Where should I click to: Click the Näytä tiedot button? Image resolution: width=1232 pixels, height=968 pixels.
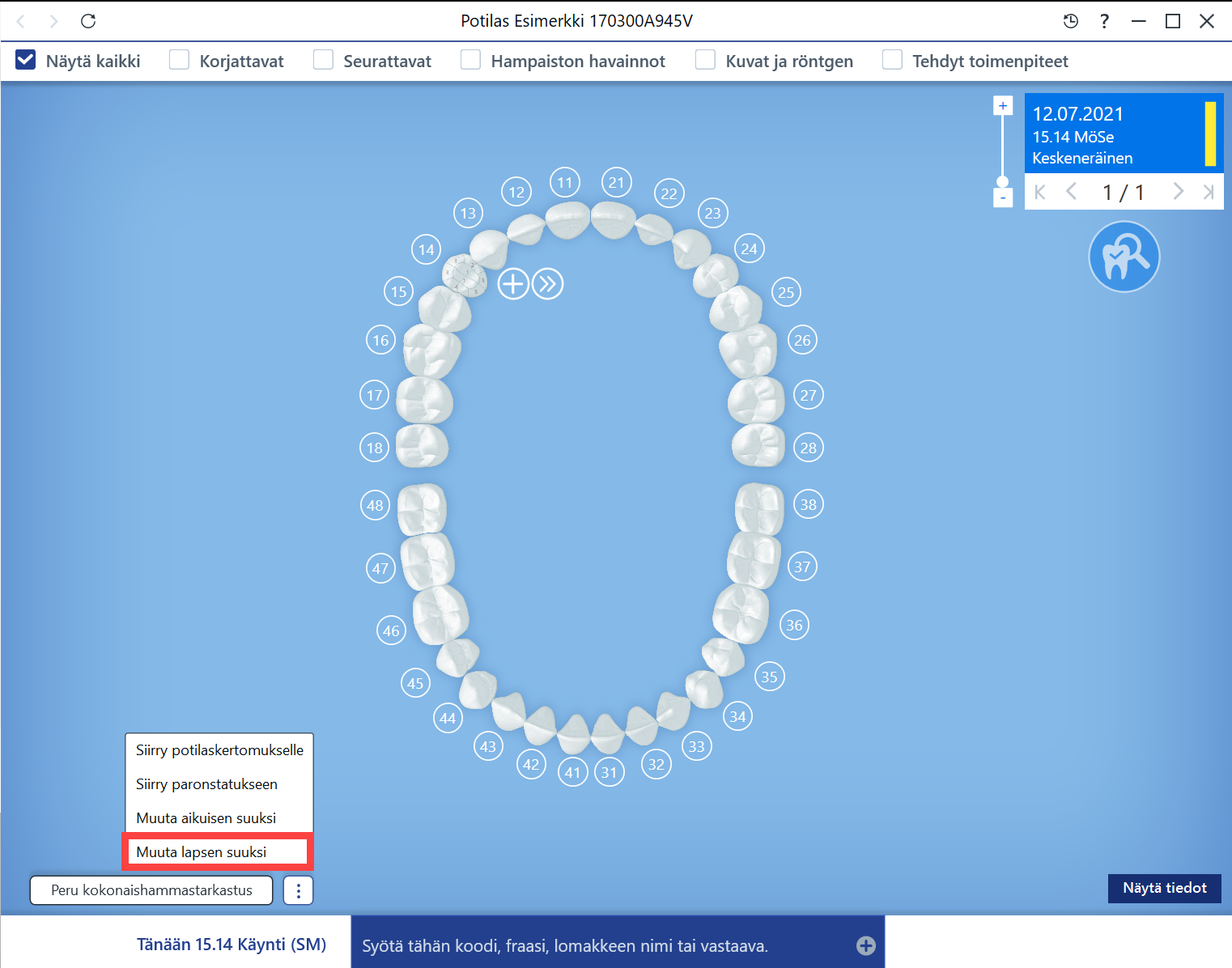1165,888
